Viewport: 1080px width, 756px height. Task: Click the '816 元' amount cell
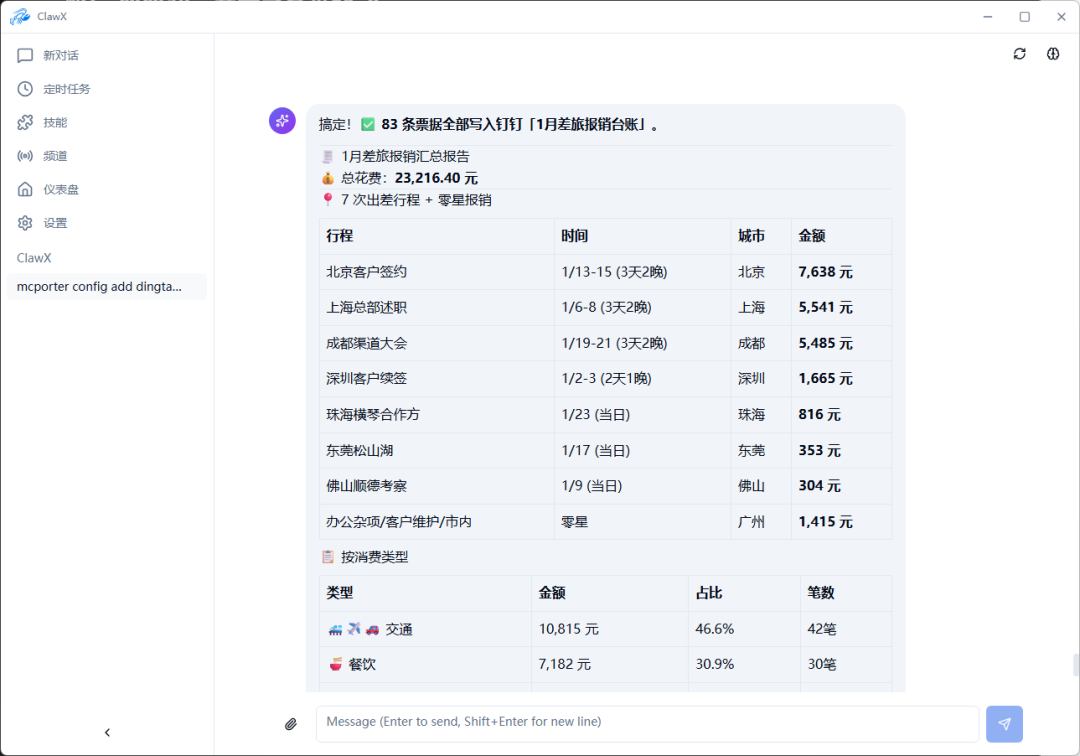841,414
